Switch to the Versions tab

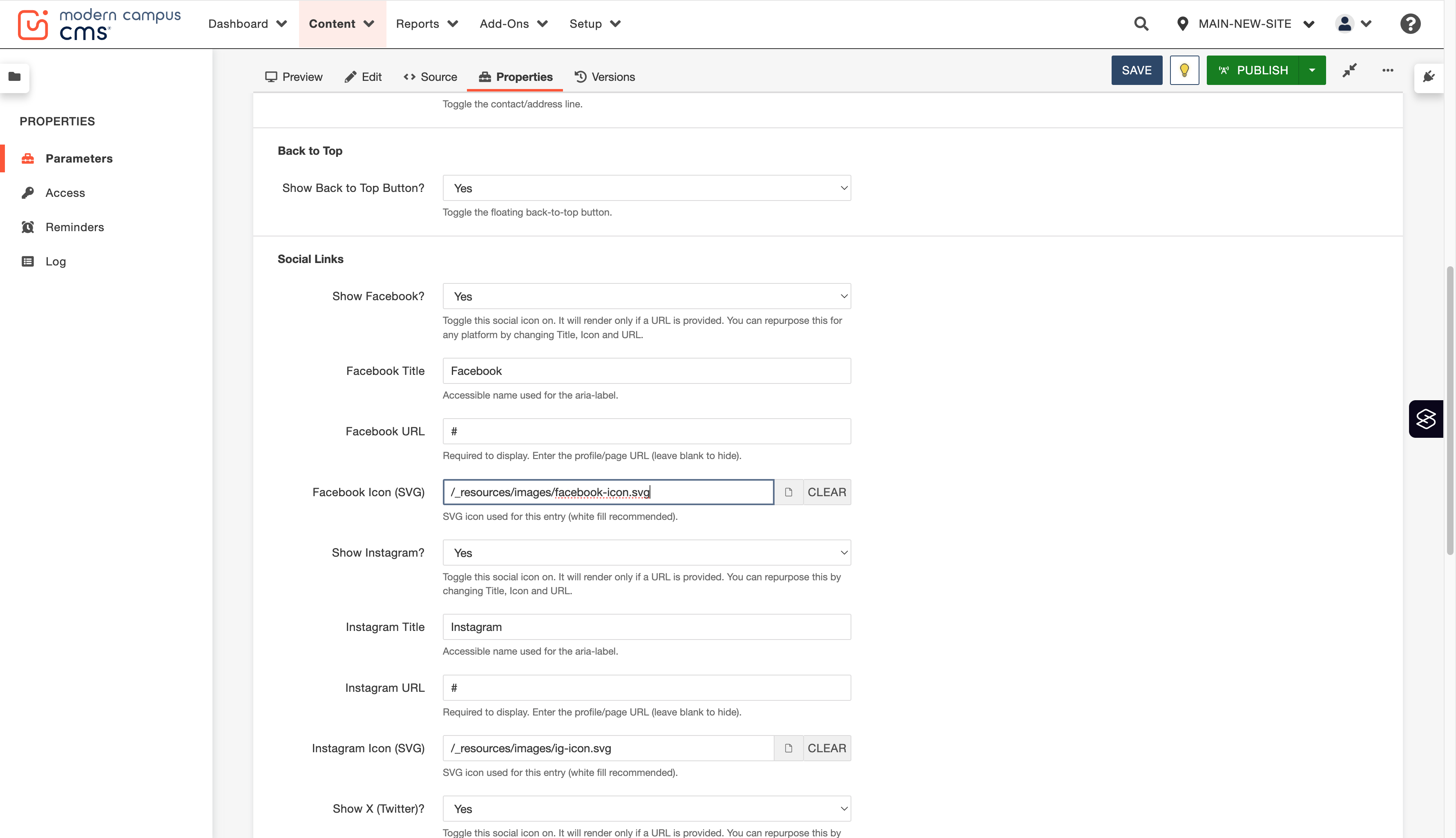click(x=605, y=76)
